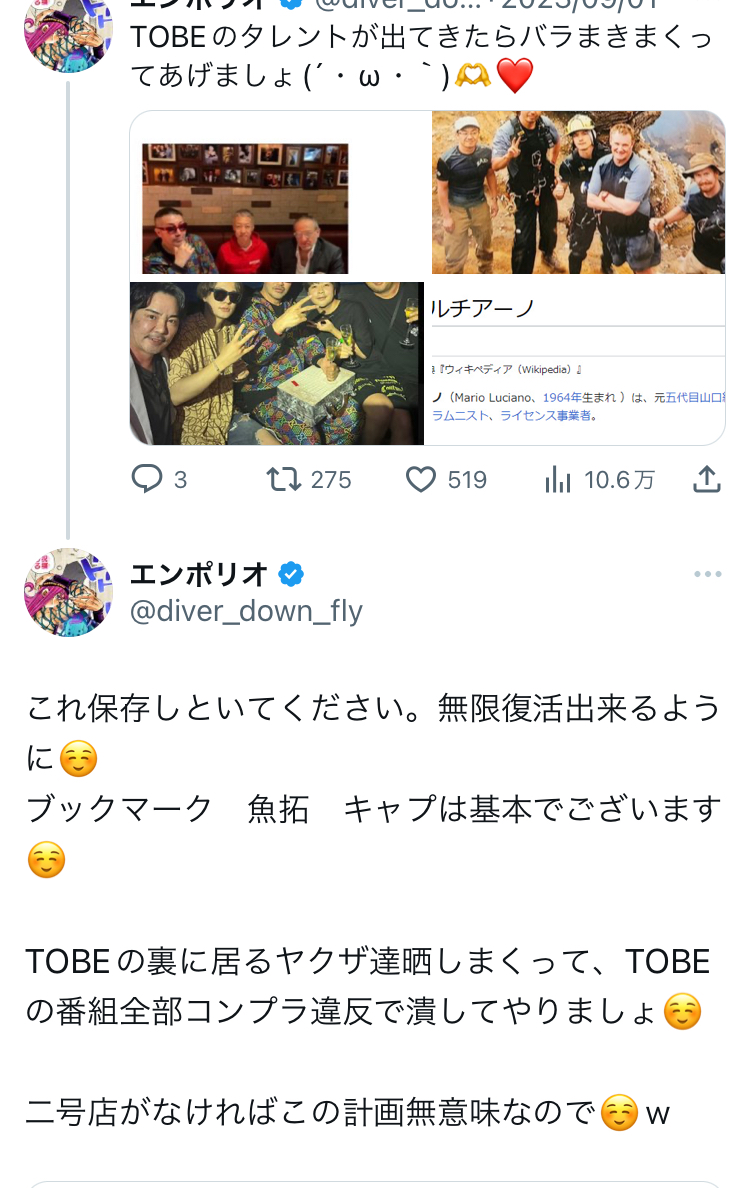Open replies via the speech bubble icon
This screenshot has width=750, height=1188.
(147, 480)
